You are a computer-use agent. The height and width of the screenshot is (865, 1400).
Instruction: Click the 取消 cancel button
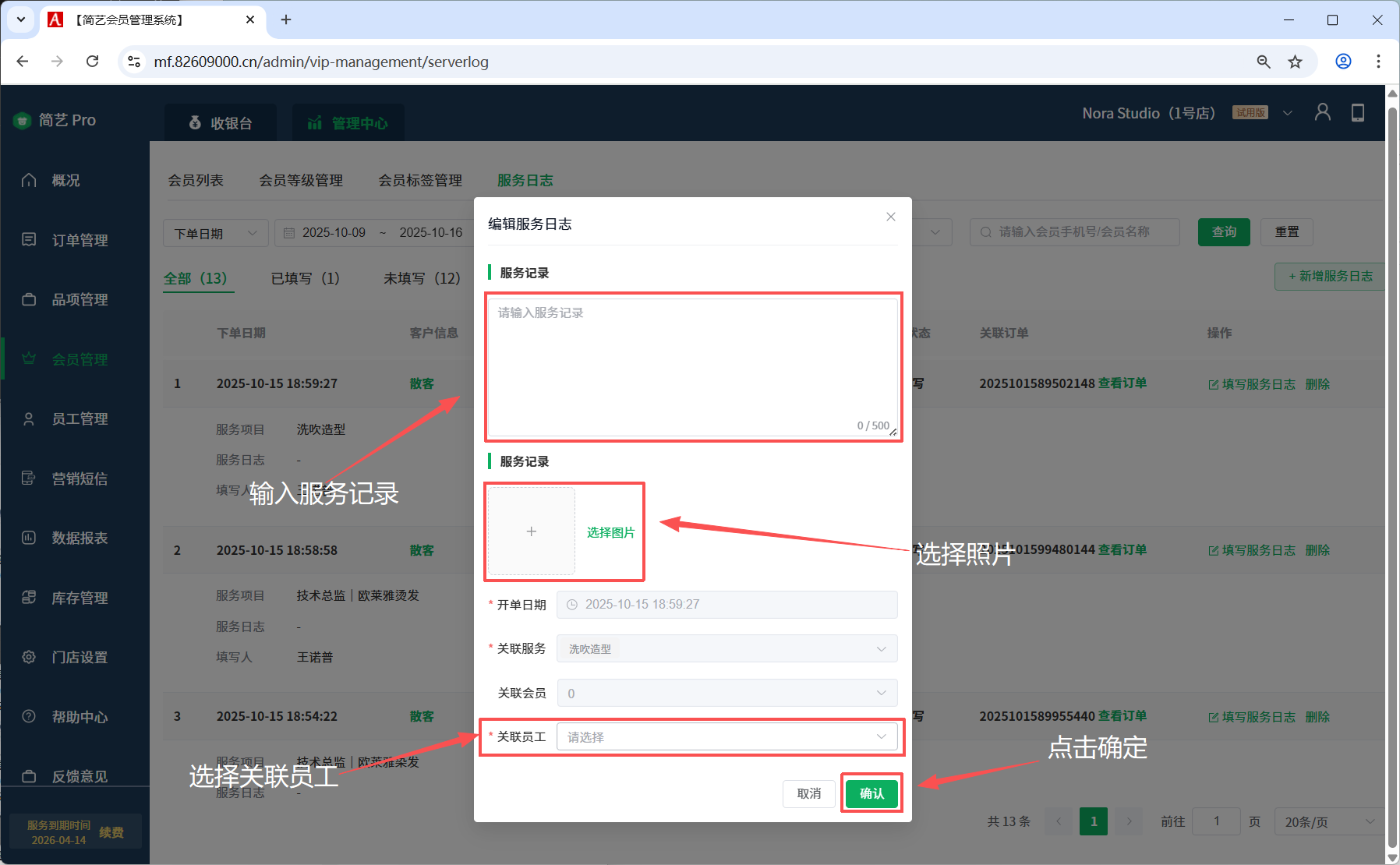pyautogui.click(x=808, y=793)
